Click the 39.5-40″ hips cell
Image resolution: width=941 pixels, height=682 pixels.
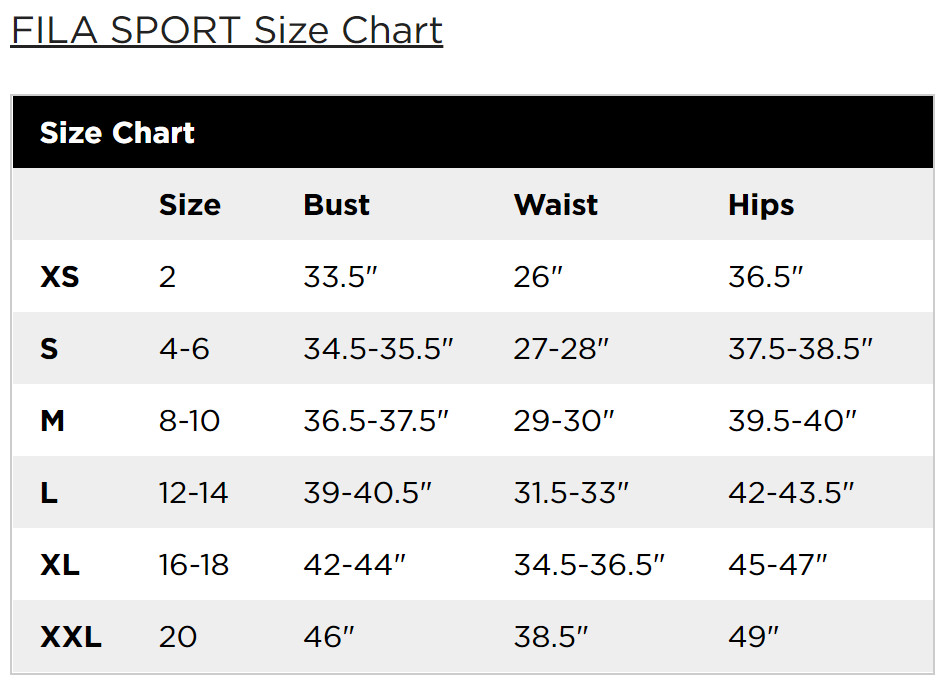click(792, 421)
